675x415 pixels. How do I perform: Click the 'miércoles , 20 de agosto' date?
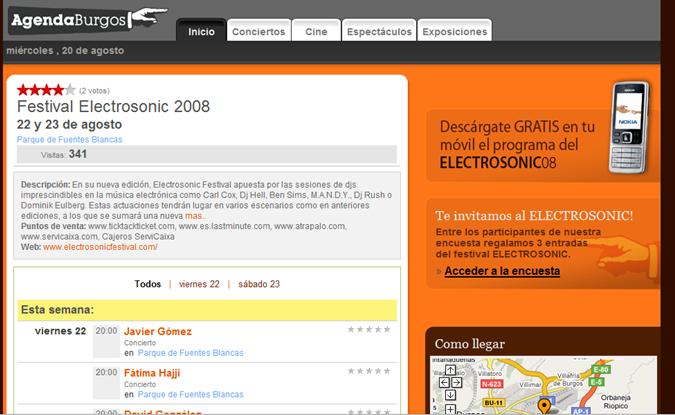pyautogui.click(x=65, y=50)
